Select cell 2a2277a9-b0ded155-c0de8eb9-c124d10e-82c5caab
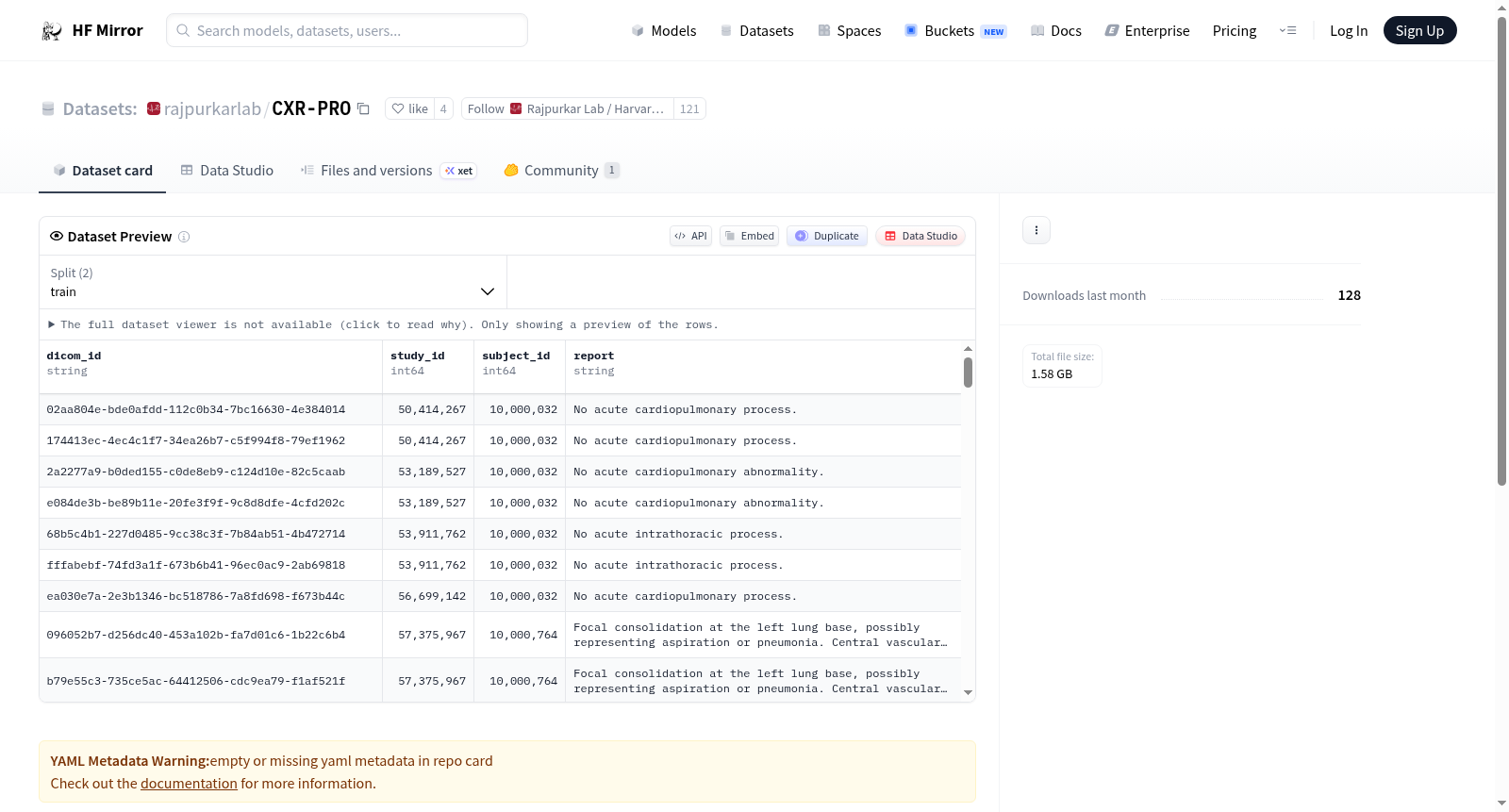This screenshot has width=1509, height=812. [x=210, y=472]
